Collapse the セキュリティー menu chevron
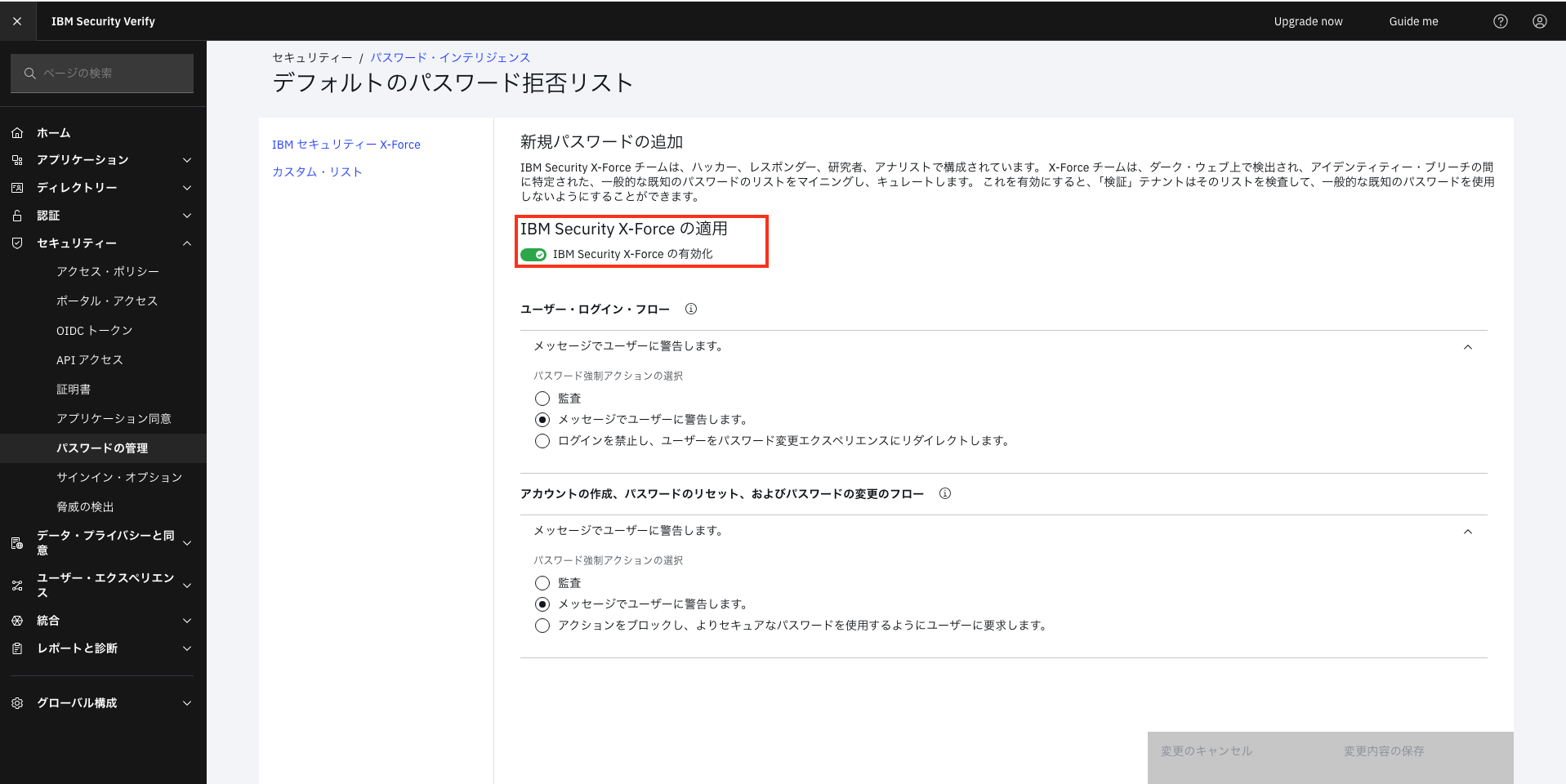 (x=187, y=243)
